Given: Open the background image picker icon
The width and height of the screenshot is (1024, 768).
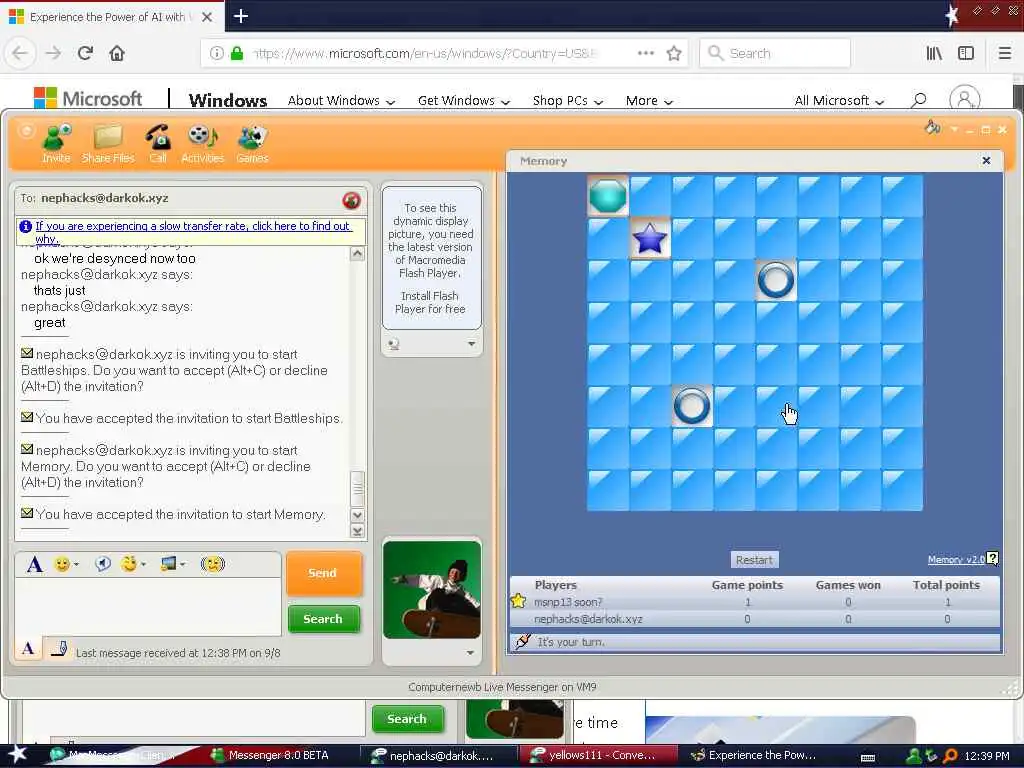Looking at the screenshot, I should click(168, 564).
